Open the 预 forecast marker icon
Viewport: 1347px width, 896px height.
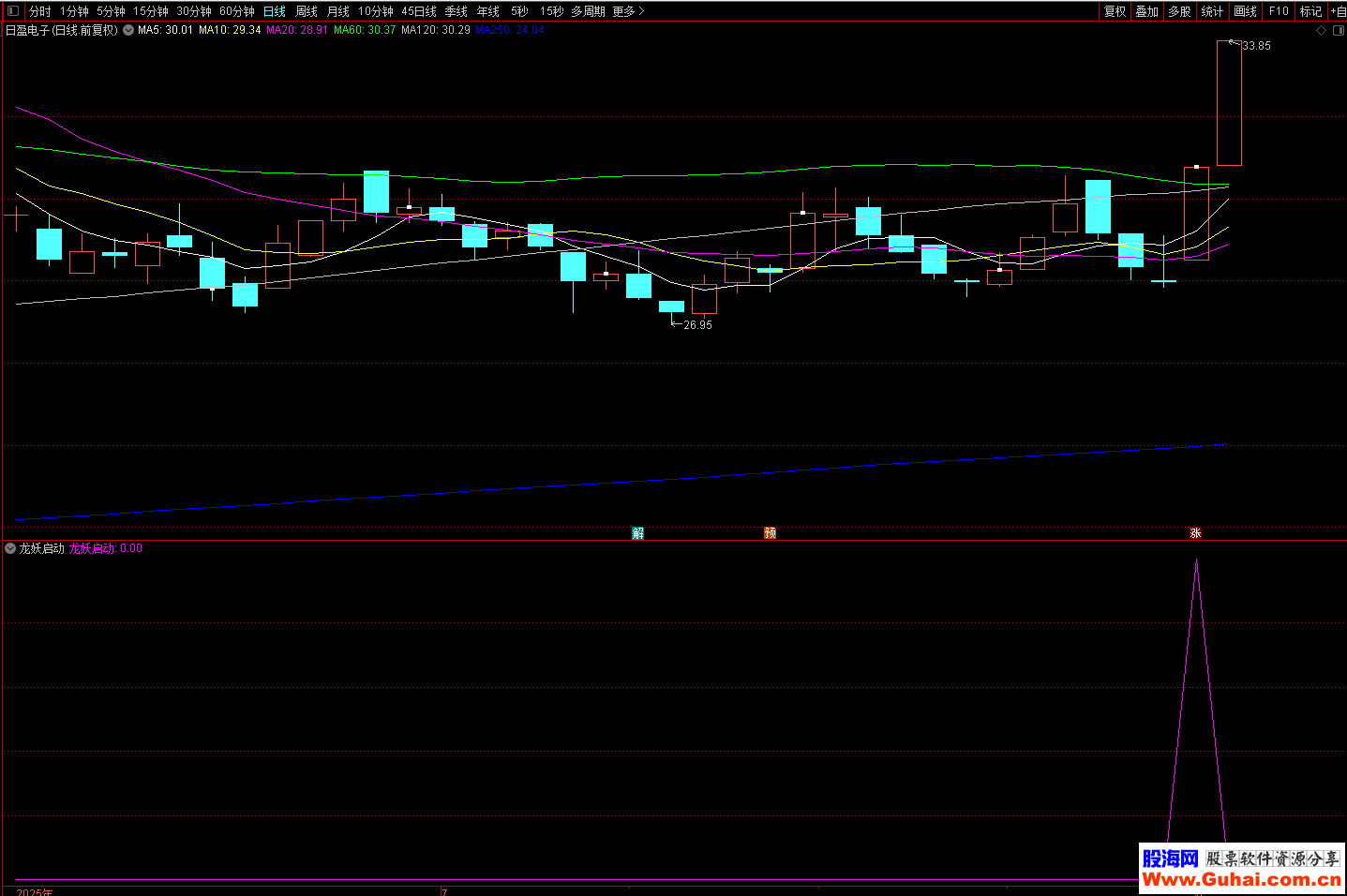771,533
